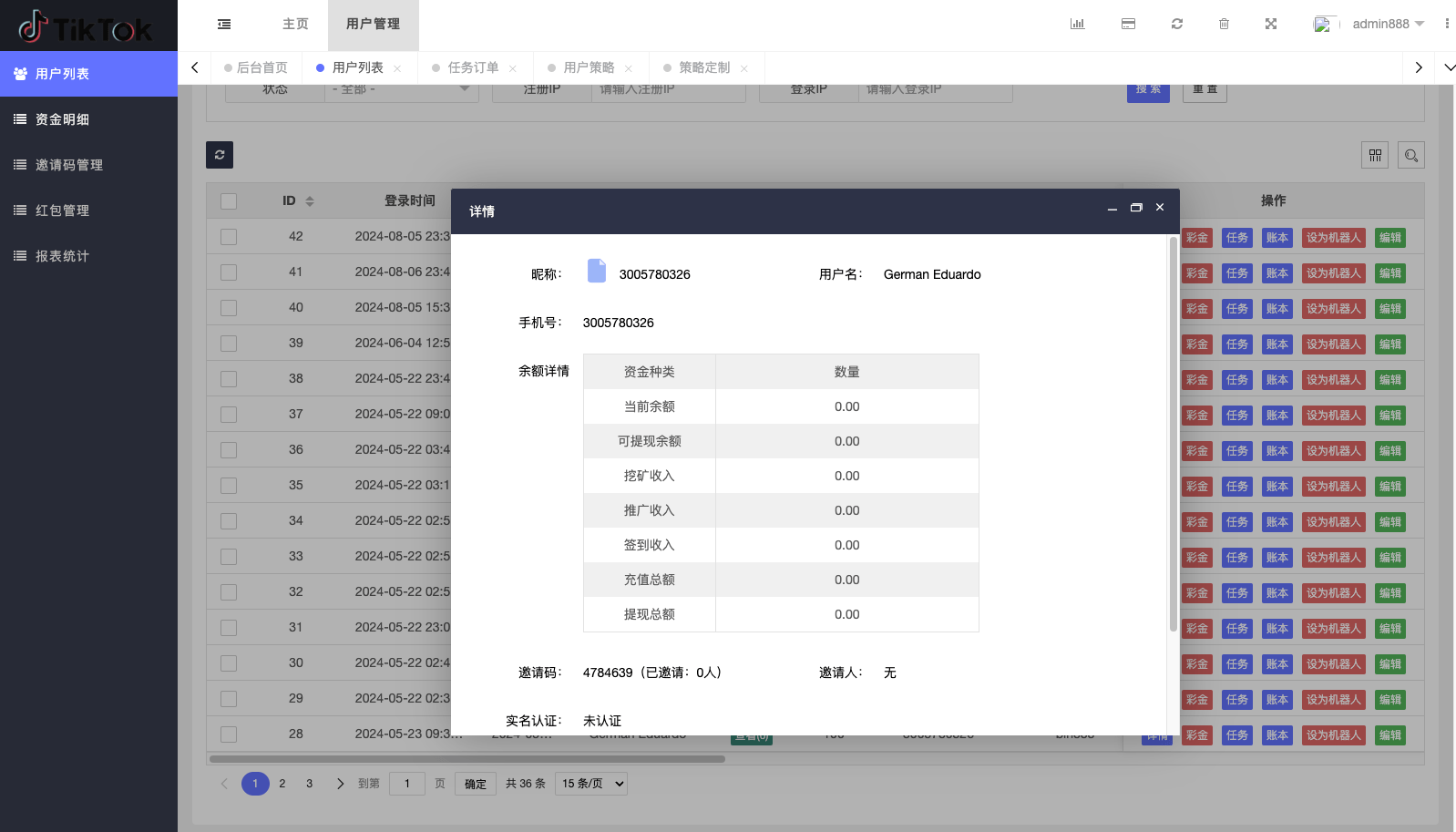
Task: Click the trash clear-cache icon
Action: (x=1224, y=25)
